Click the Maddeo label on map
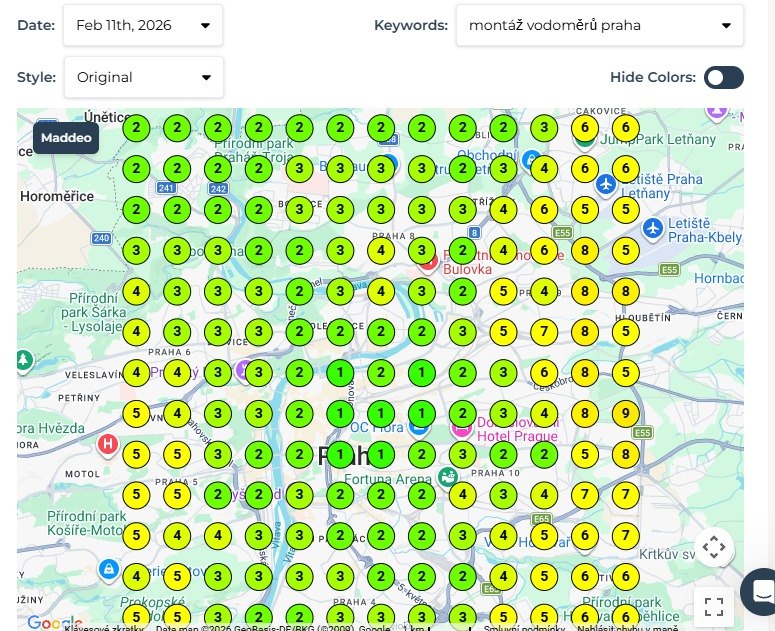The image size is (775, 631). coord(66,138)
